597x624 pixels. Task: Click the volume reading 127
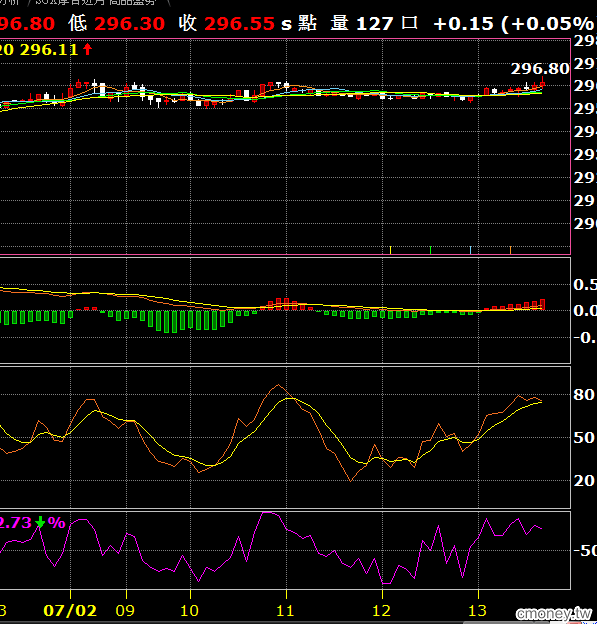(375, 23)
